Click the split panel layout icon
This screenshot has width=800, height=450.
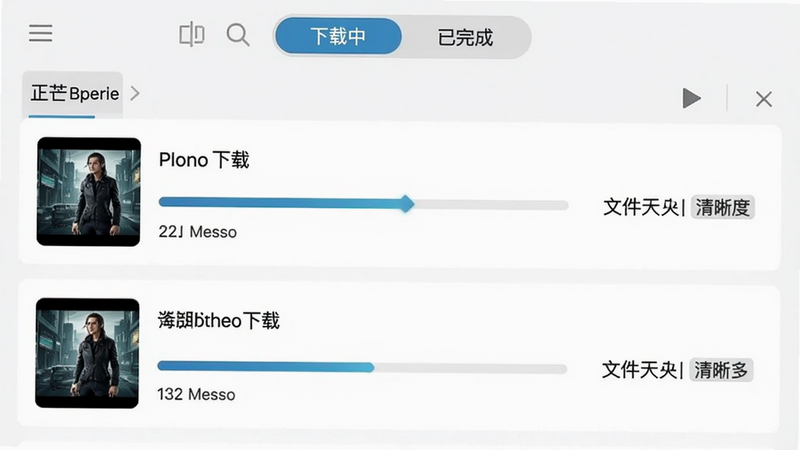coord(192,35)
